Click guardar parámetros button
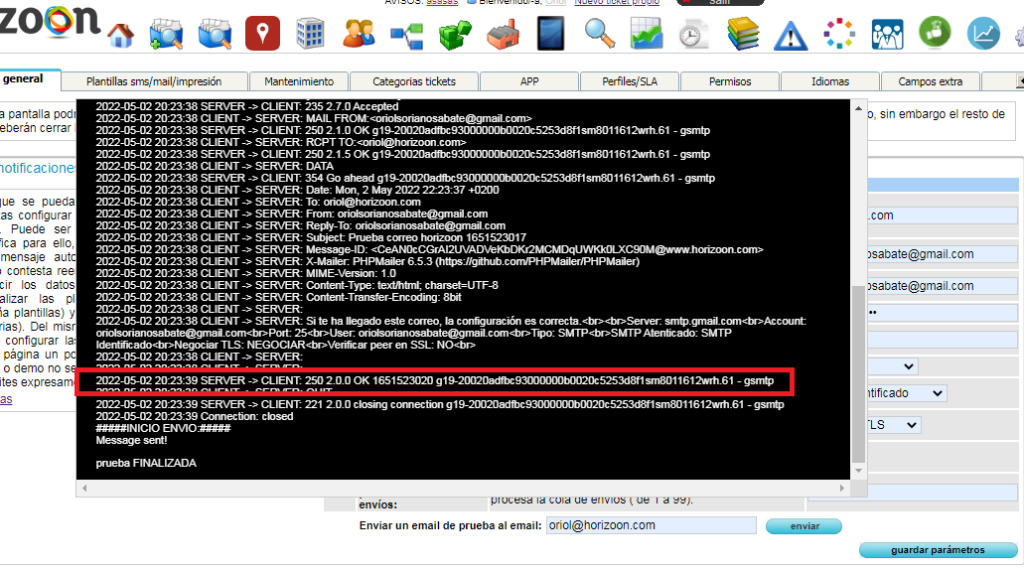The image size is (1024, 572). click(937, 550)
